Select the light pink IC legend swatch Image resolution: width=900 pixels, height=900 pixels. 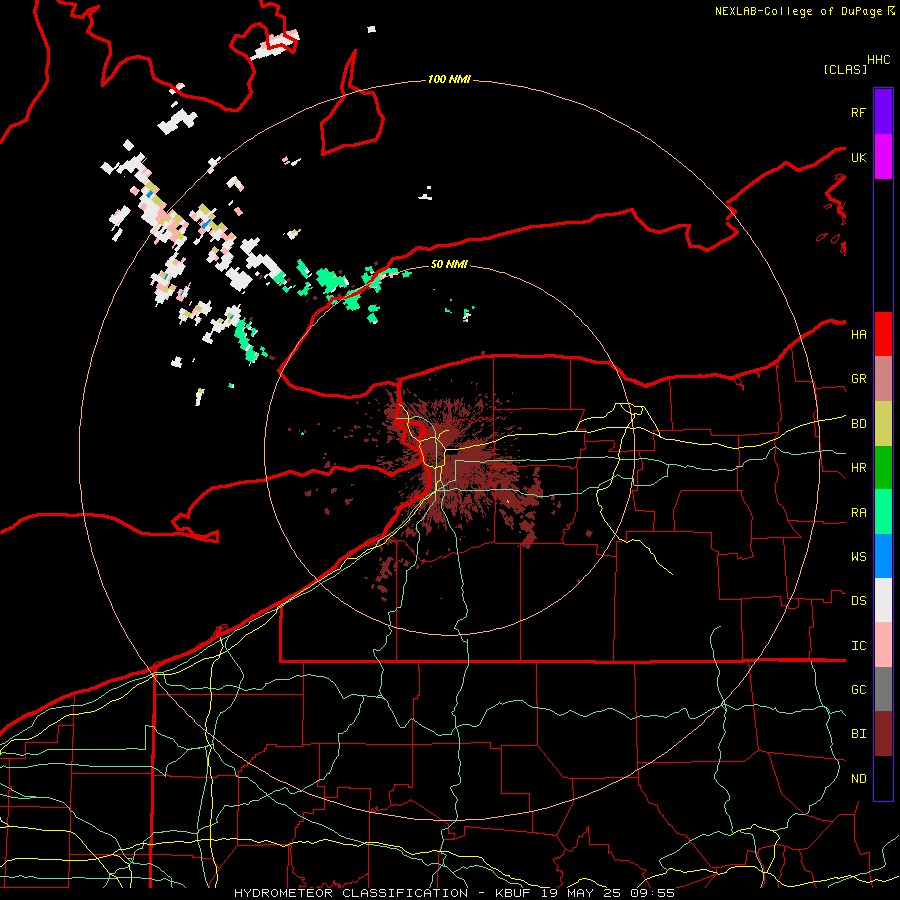[883, 645]
